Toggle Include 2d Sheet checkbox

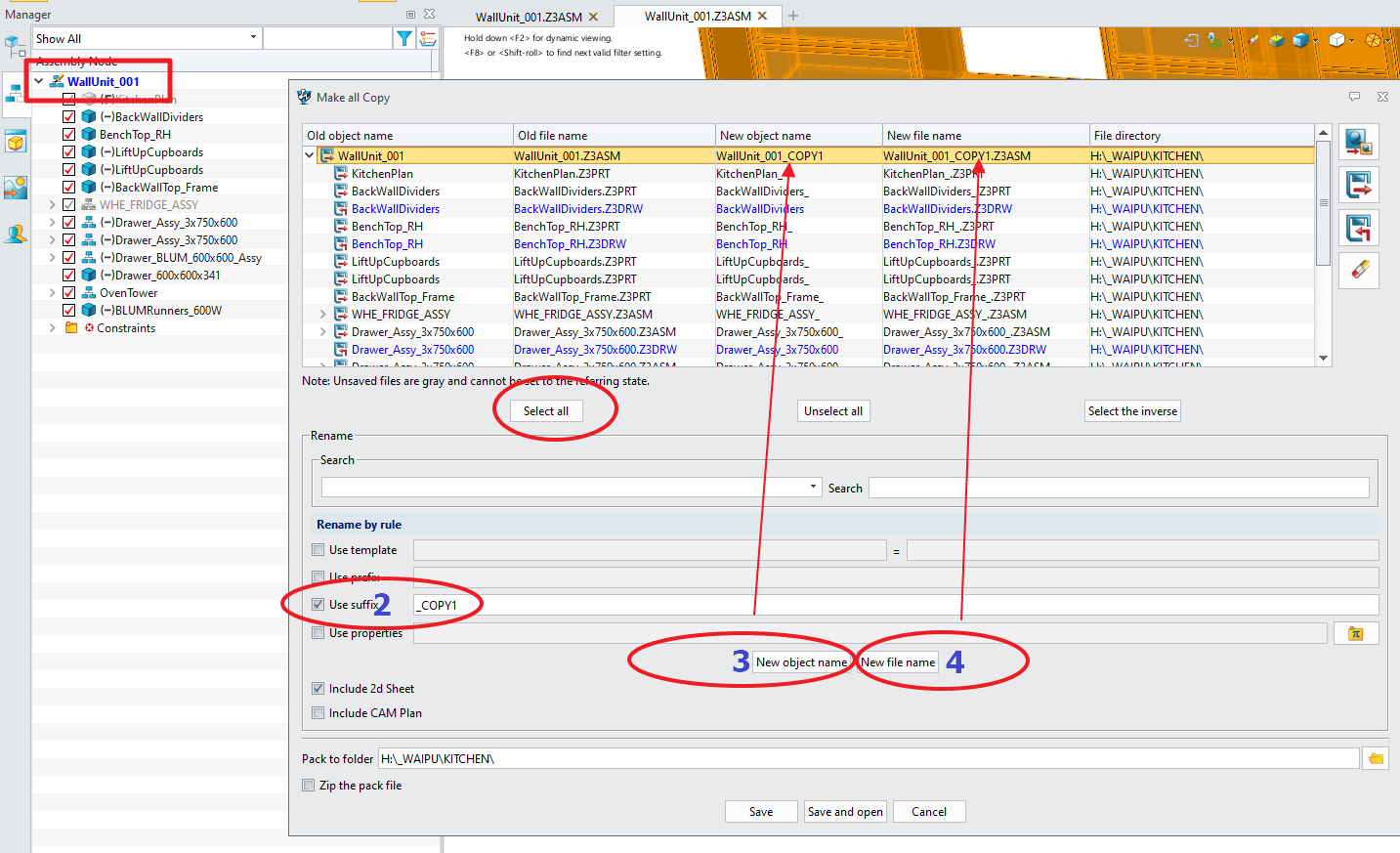point(318,689)
